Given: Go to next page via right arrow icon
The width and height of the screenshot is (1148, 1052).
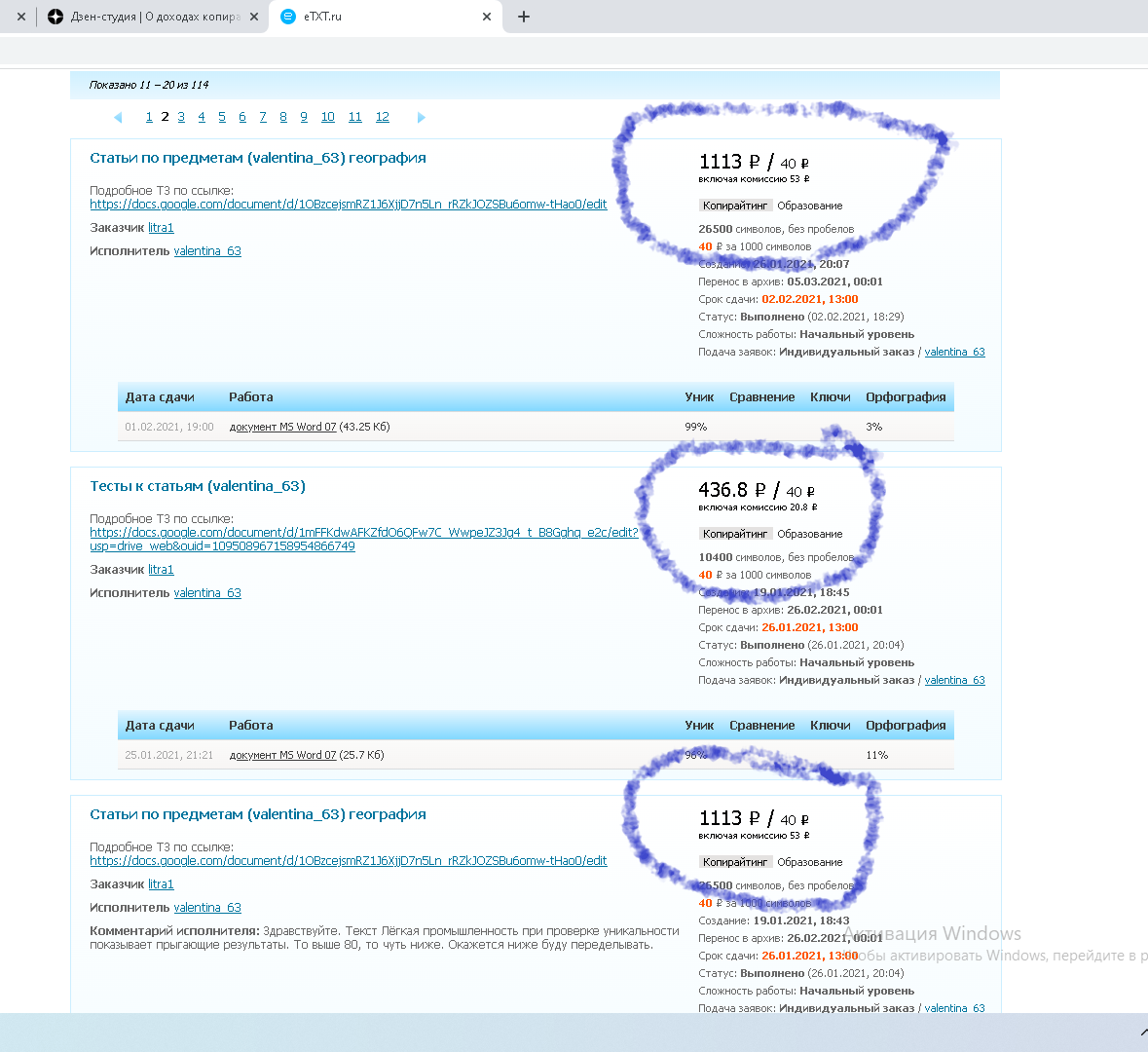Looking at the screenshot, I should point(422,117).
